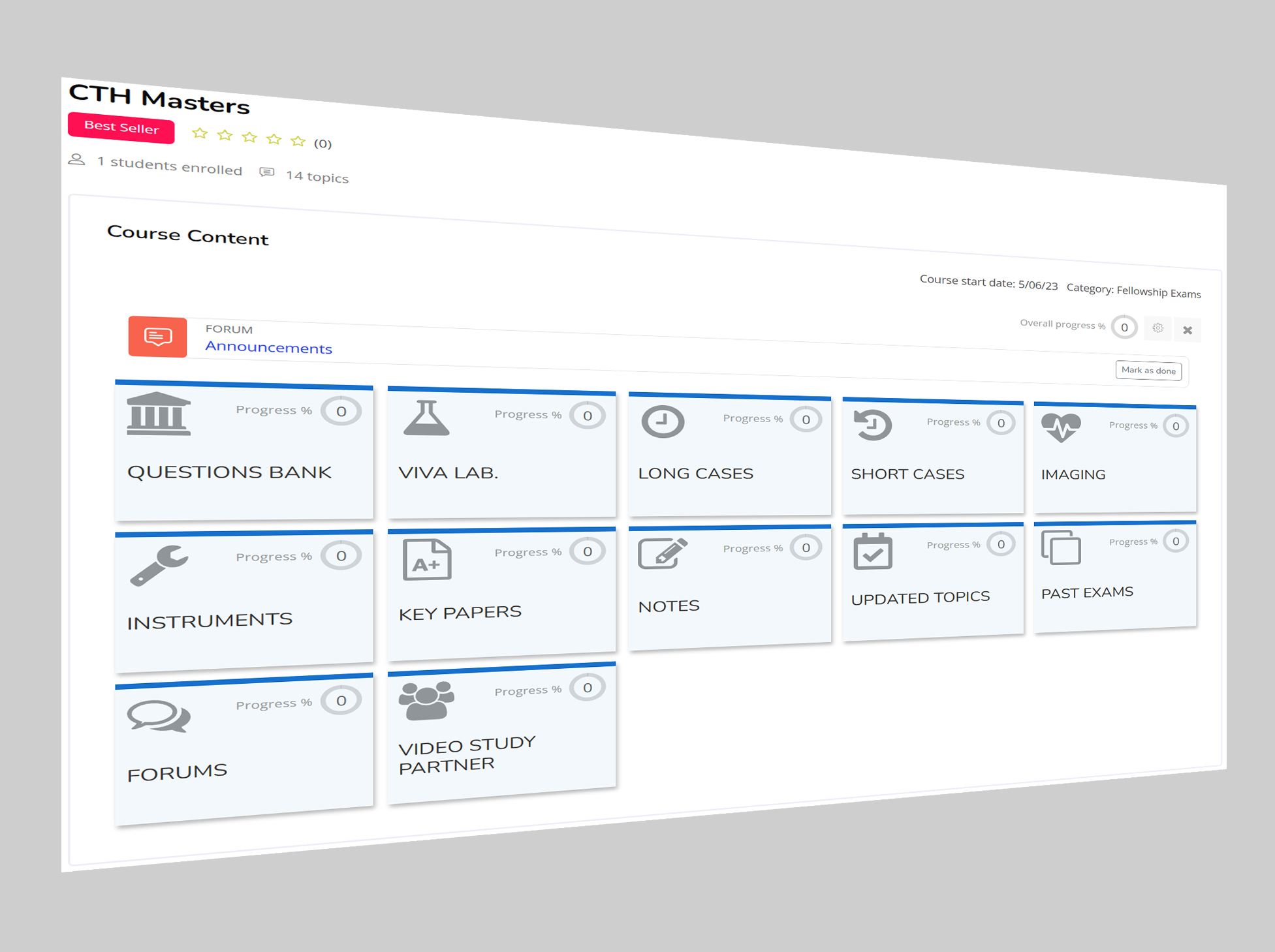Screen dimensions: 1275x952
Task: Open the Key Papers A+ document icon
Action: click(427, 560)
